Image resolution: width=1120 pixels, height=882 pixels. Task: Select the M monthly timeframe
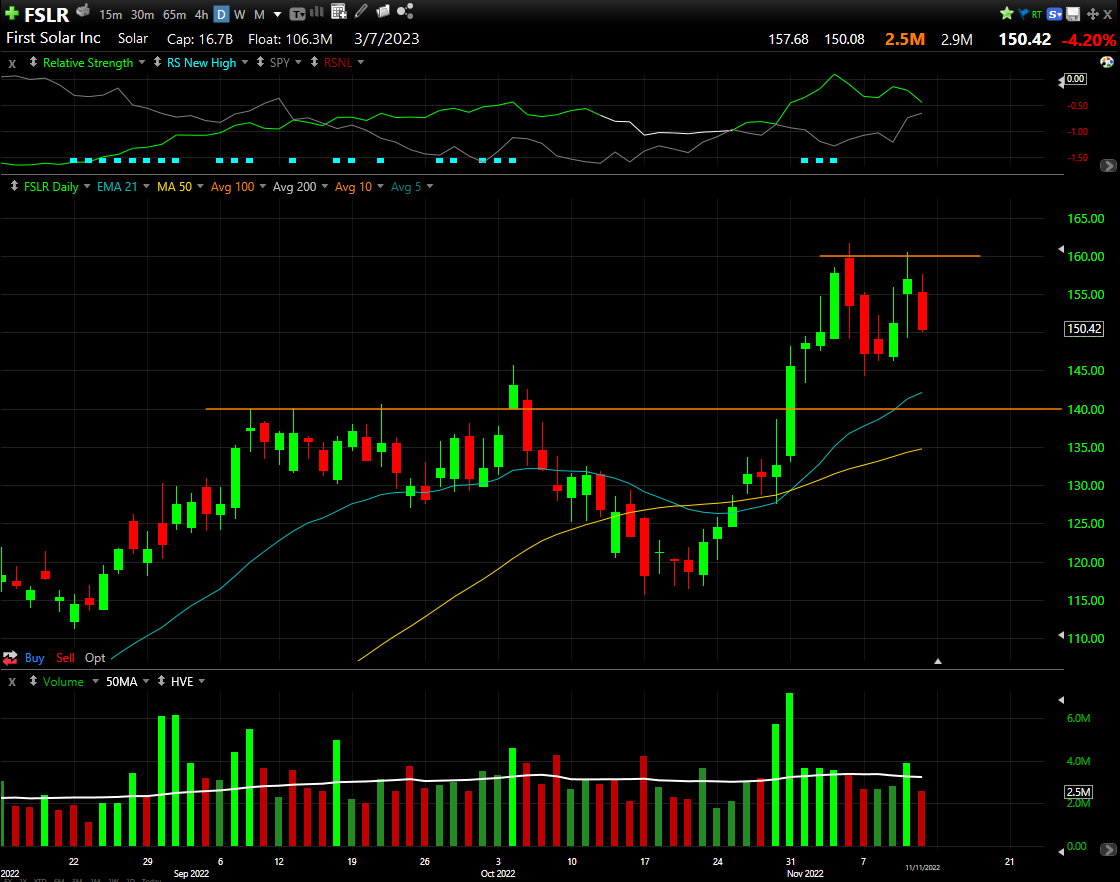[x=259, y=14]
